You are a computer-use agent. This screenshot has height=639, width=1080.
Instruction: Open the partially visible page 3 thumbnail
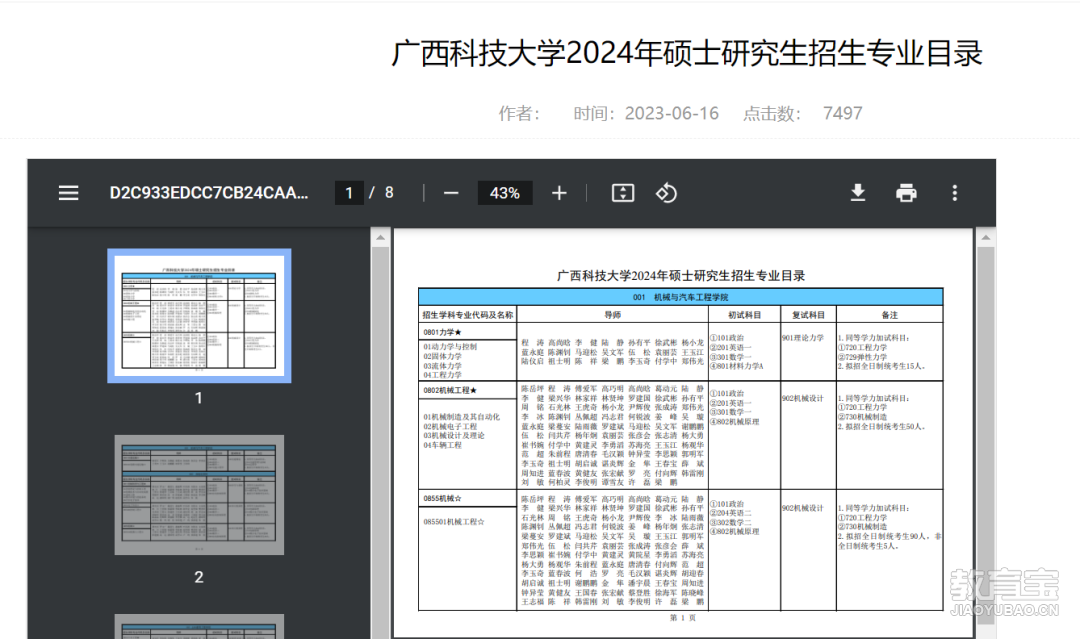click(199, 626)
